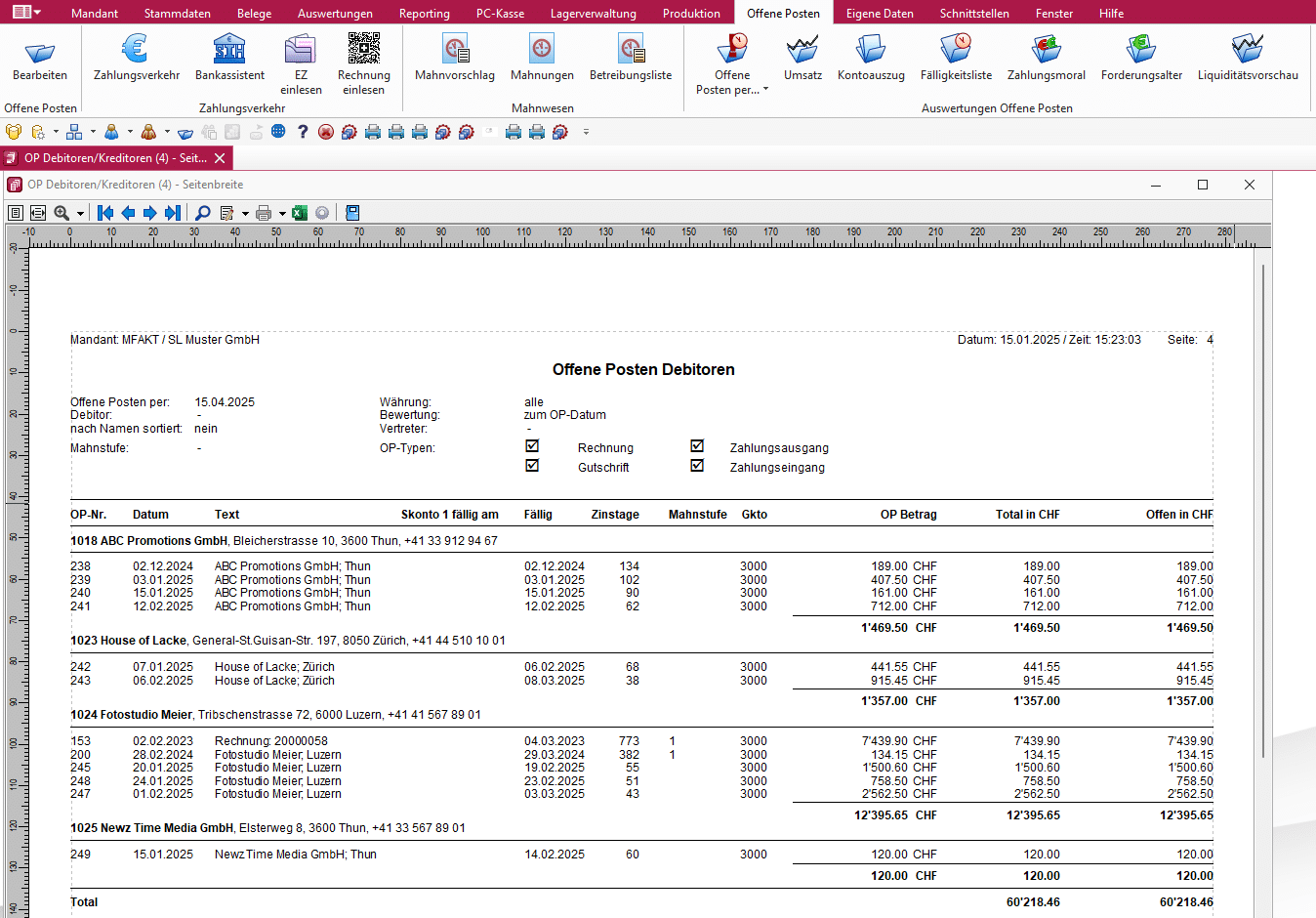This screenshot has width=1316, height=918.
Task: Toggle the Rechnung checkbox
Action: pyautogui.click(x=532, y=446)
